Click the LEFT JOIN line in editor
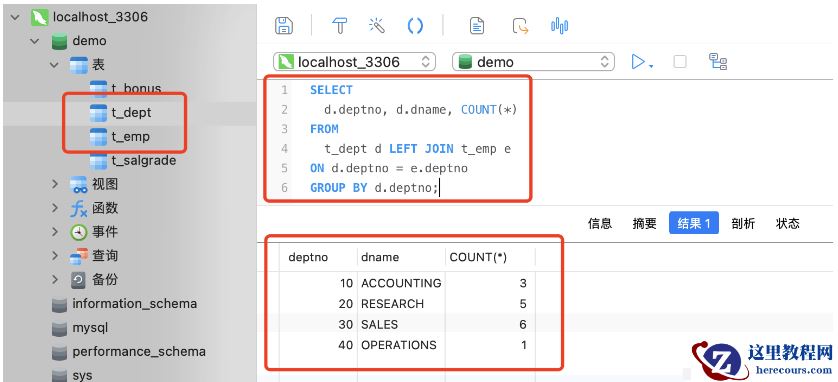838x382 pixels. [x=417, y=149]
